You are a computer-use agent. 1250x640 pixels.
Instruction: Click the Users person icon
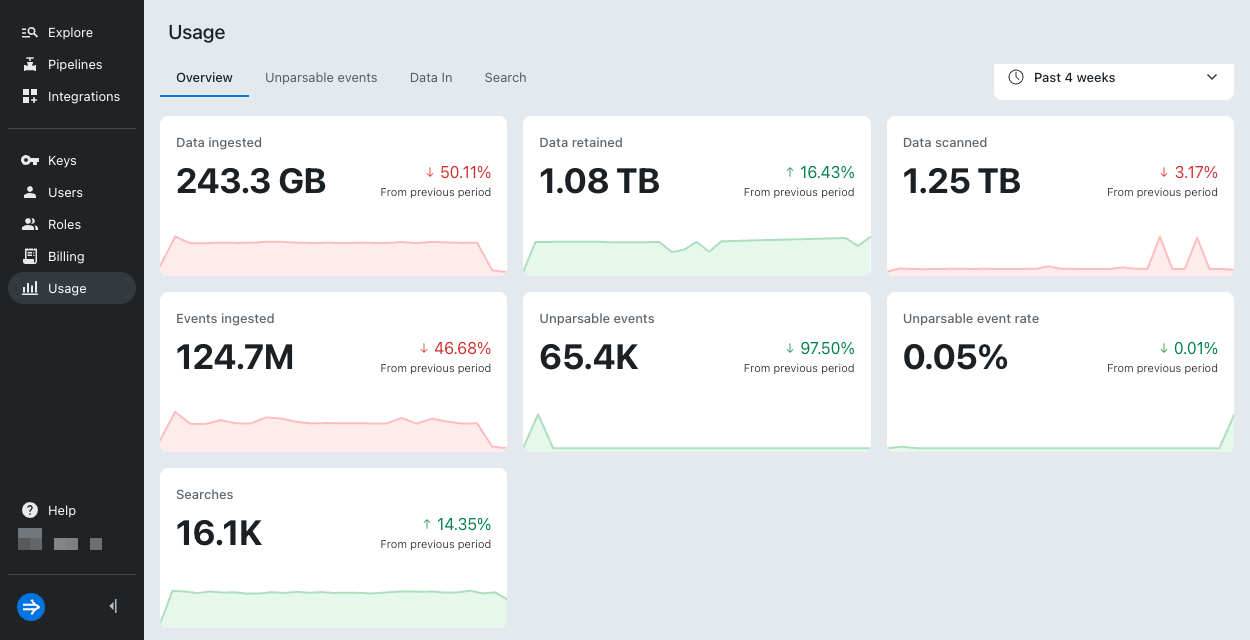30,193
